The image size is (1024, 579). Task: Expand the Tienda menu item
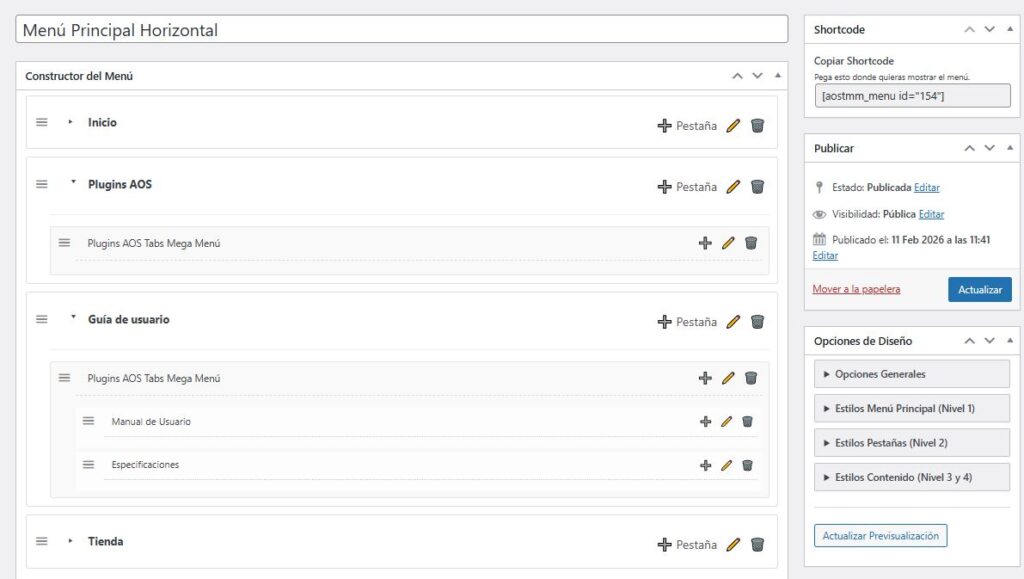pyautogui.click(x=71, y=541)
